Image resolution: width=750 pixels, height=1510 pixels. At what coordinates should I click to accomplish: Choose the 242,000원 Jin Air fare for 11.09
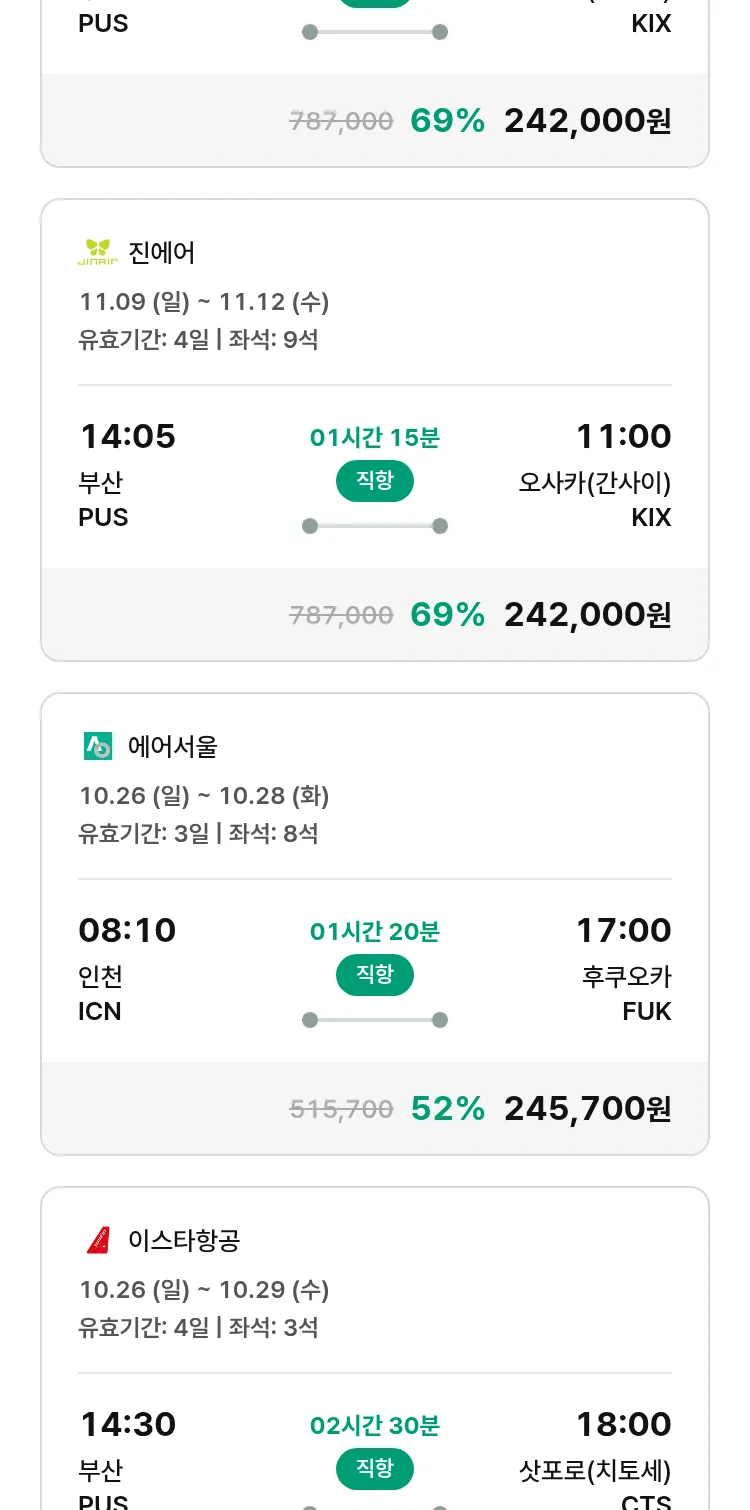tap(587, 614)
